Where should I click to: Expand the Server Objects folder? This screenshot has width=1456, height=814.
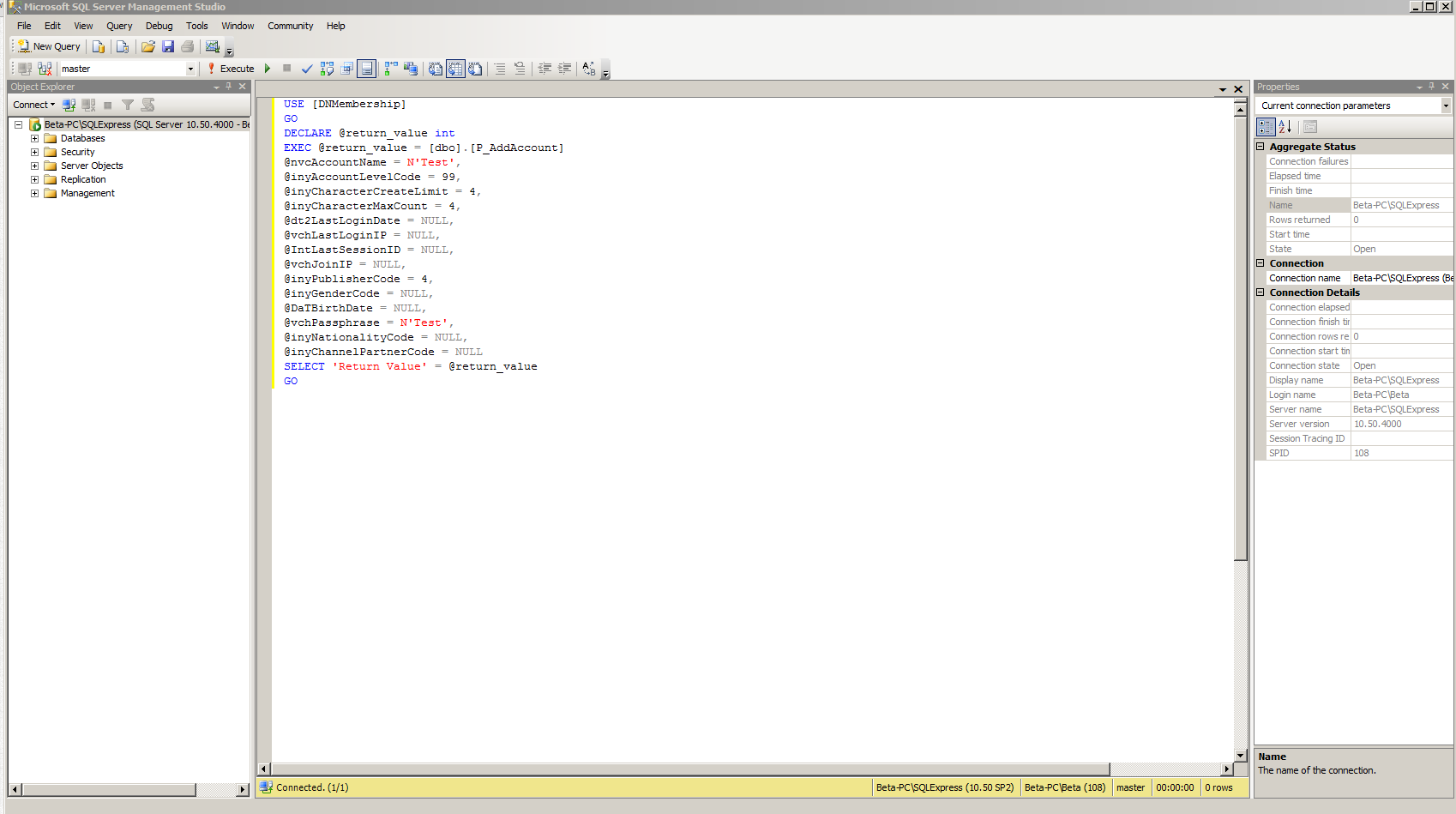click(x=34, y=166)
